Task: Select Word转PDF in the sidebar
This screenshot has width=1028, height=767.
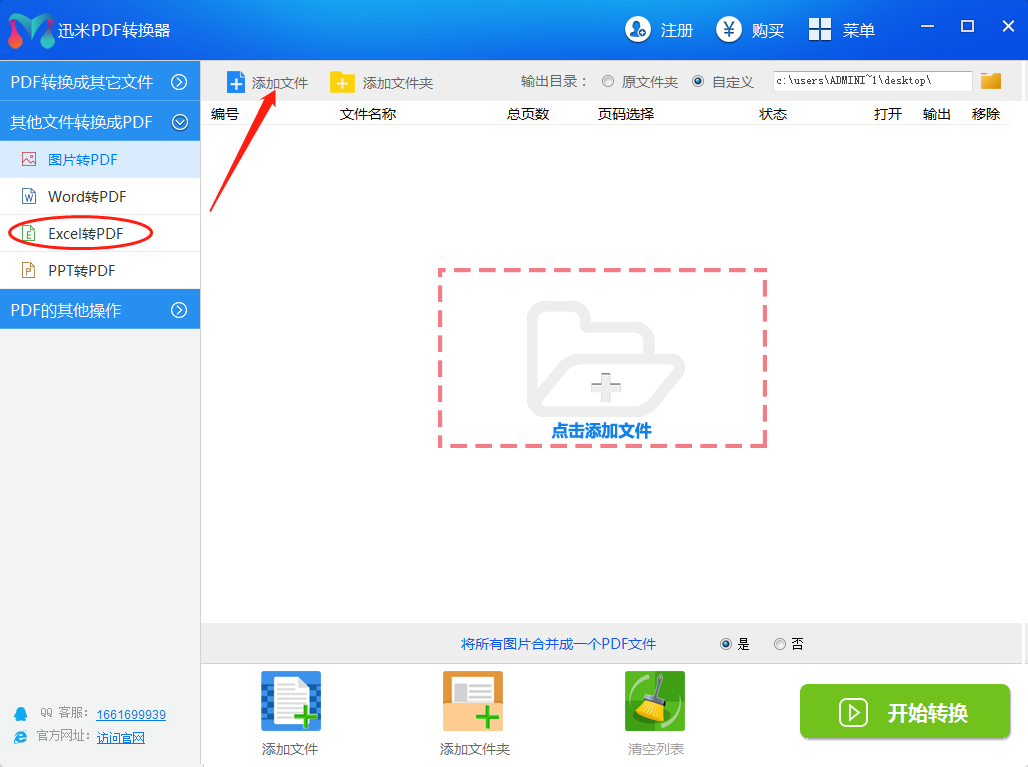Action: 87,197
